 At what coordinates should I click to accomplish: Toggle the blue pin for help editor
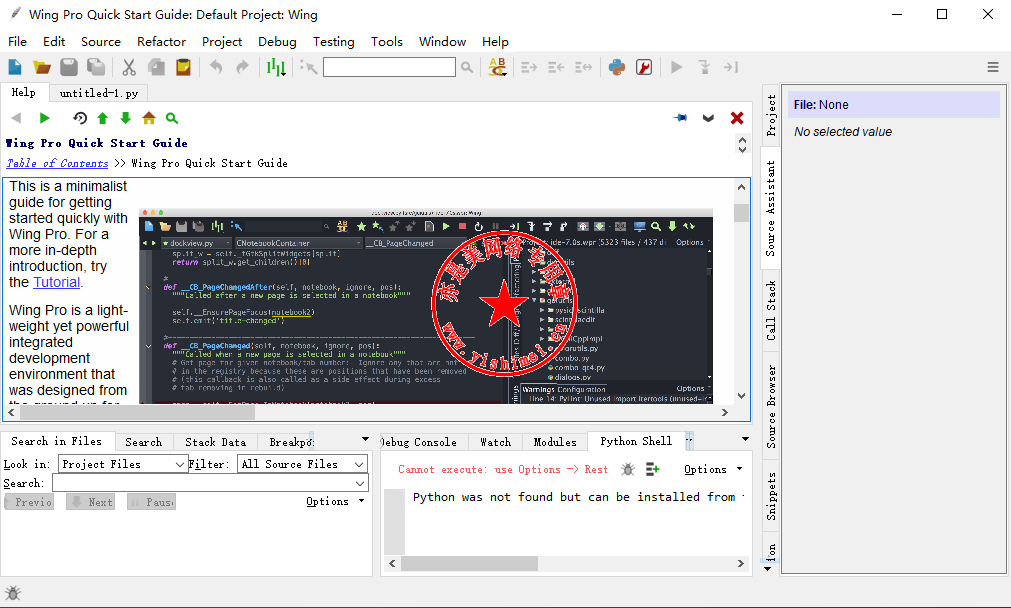[680, 118]
